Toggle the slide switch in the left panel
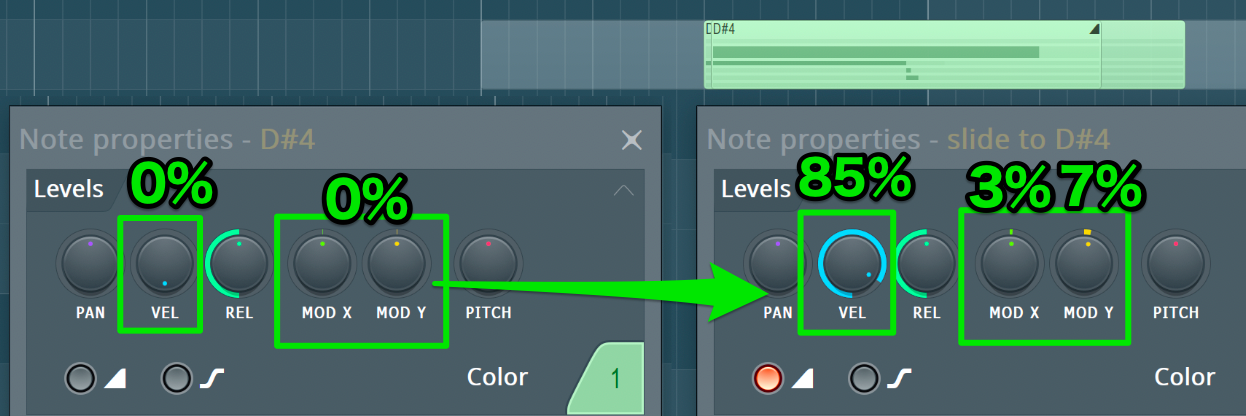Screen dimensions: 1246x416 point(82,377)
